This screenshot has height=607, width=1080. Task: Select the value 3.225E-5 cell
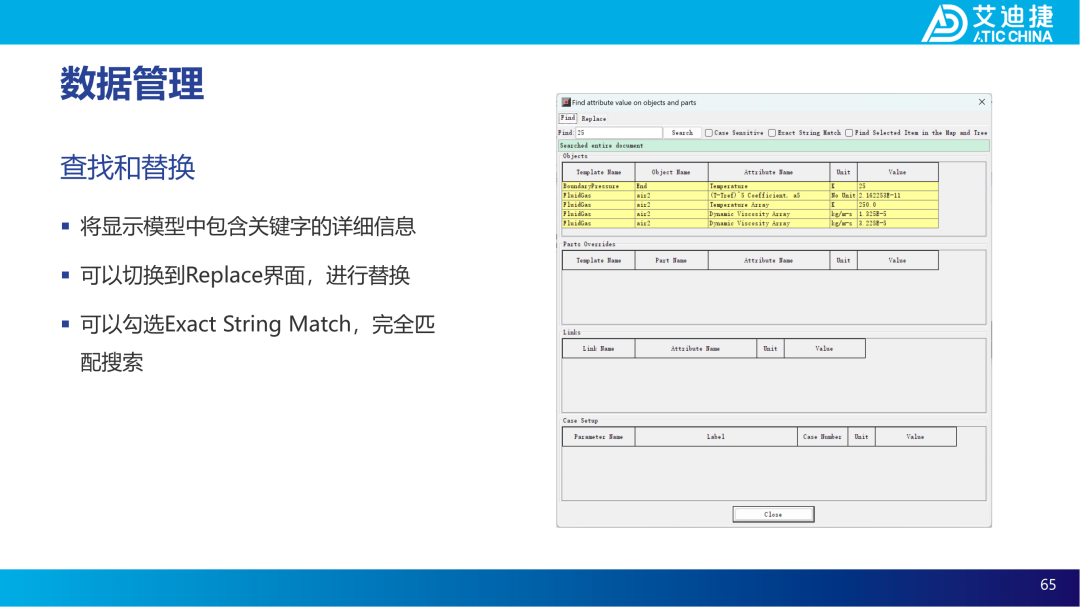coord(897,223)
